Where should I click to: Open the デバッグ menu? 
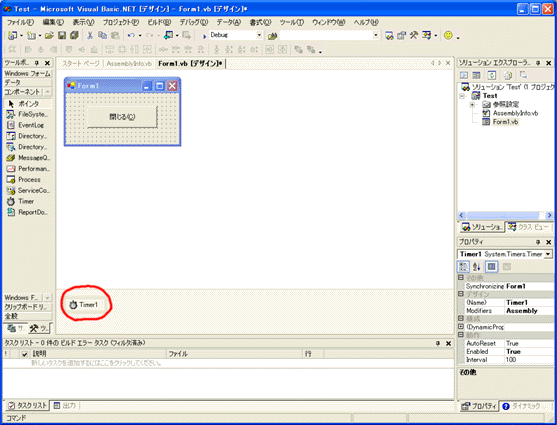click(193, 22)
